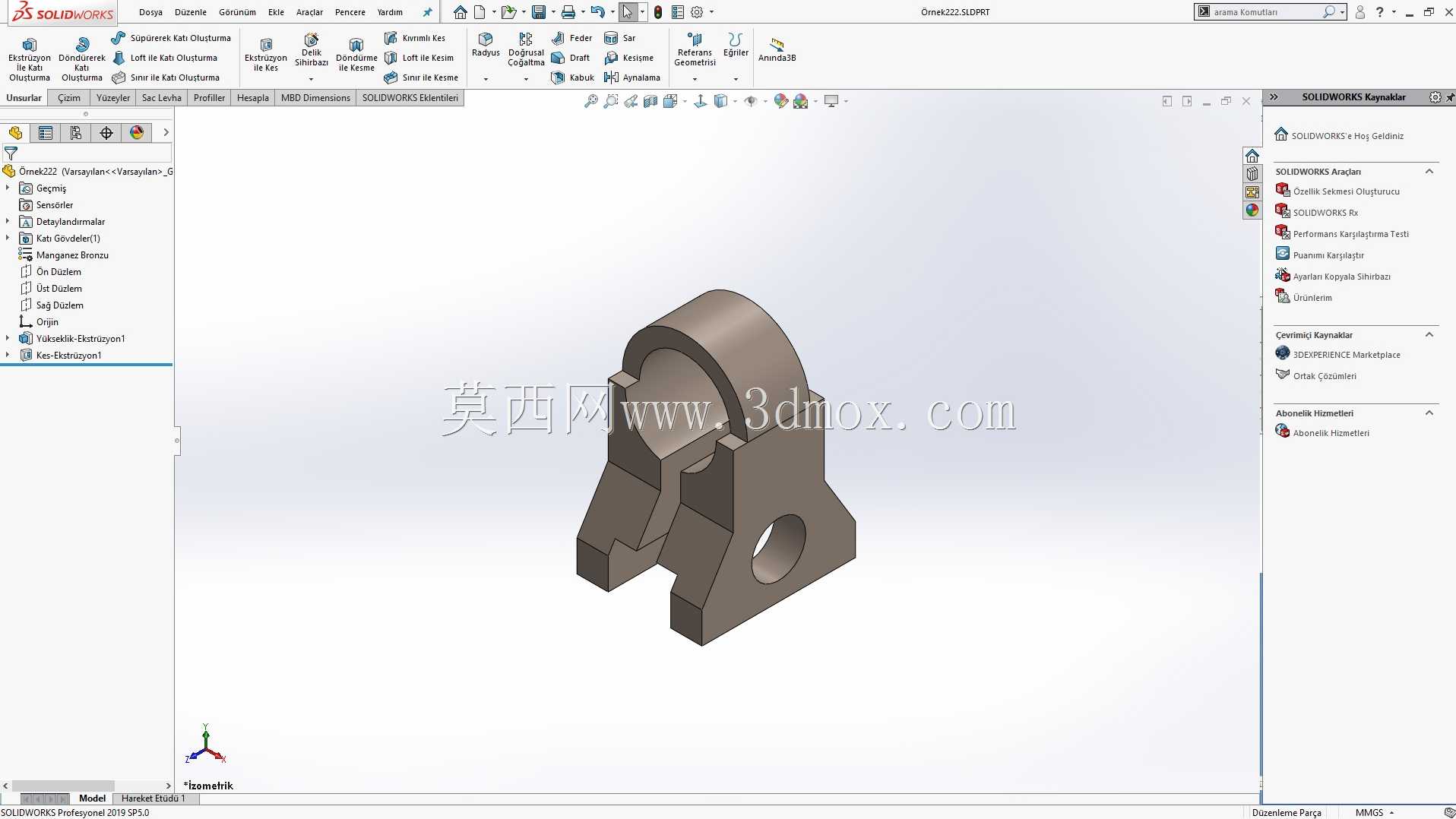
Task: Select Doğrusal Çoğaltma pattern tool
Action: click(x=526, y=50)
